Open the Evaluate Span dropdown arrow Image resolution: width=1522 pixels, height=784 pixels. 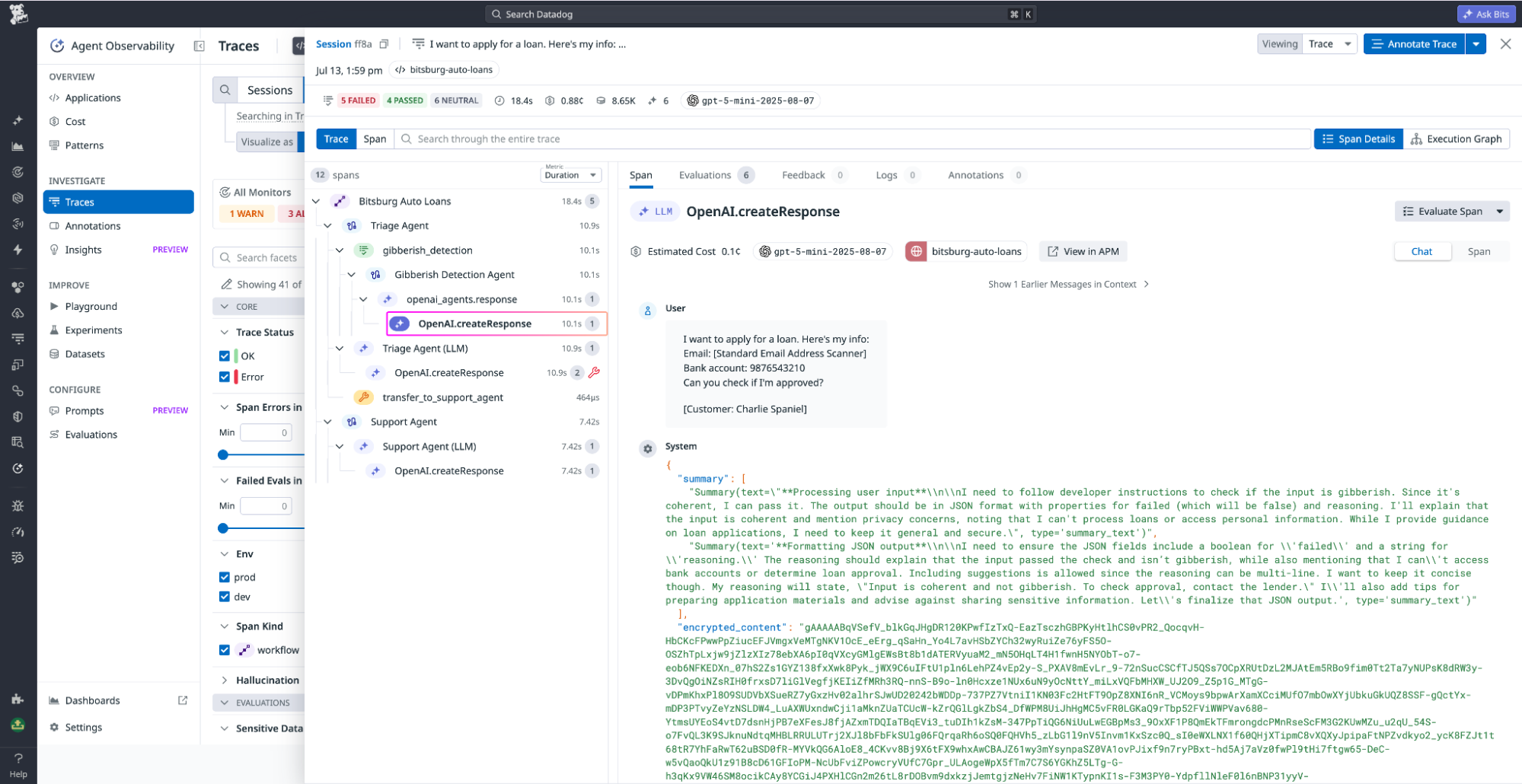(1500, 212)
